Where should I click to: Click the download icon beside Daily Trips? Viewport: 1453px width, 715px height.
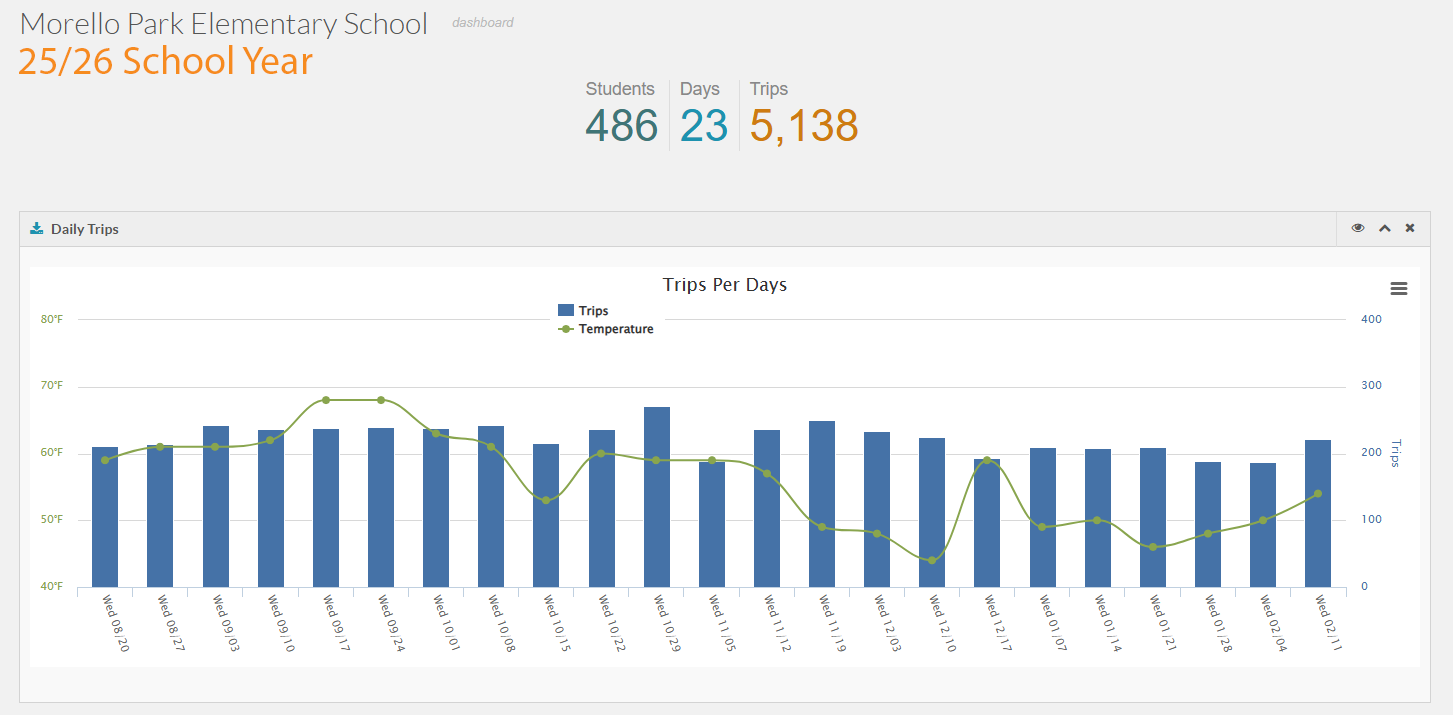click(x=37, y=229)
